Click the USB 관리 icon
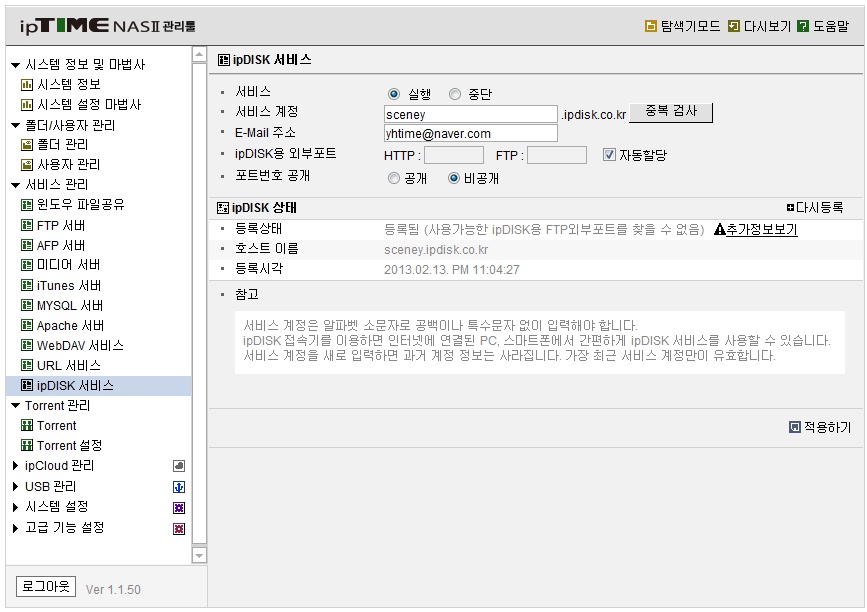The height and width of the screenshot is (612, 867). 179,487
